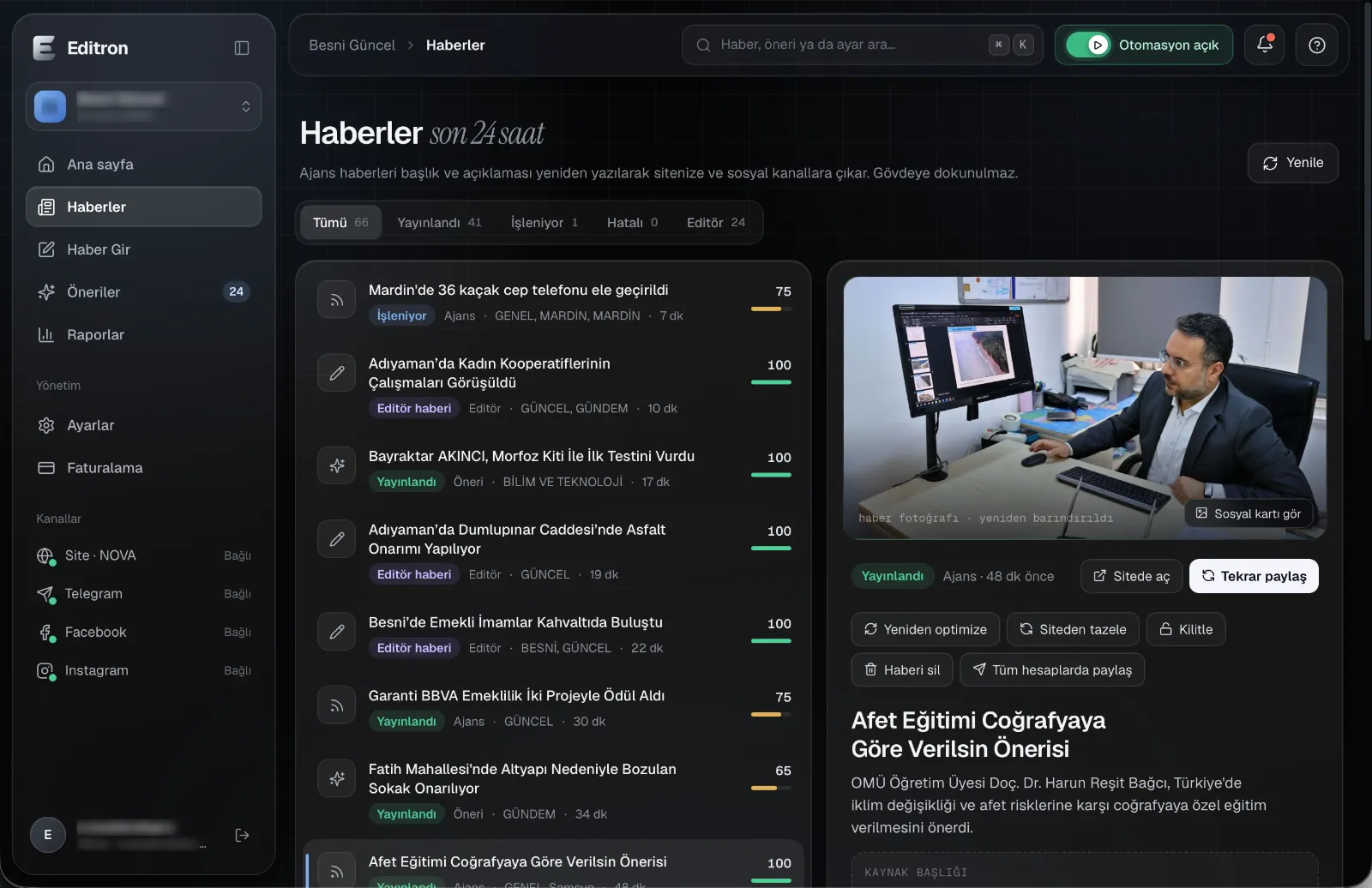Click score bar of Garanti BBVA item
Viewport: 1372px width, 888px height.
pyautogui.click(x=771, y=714)
